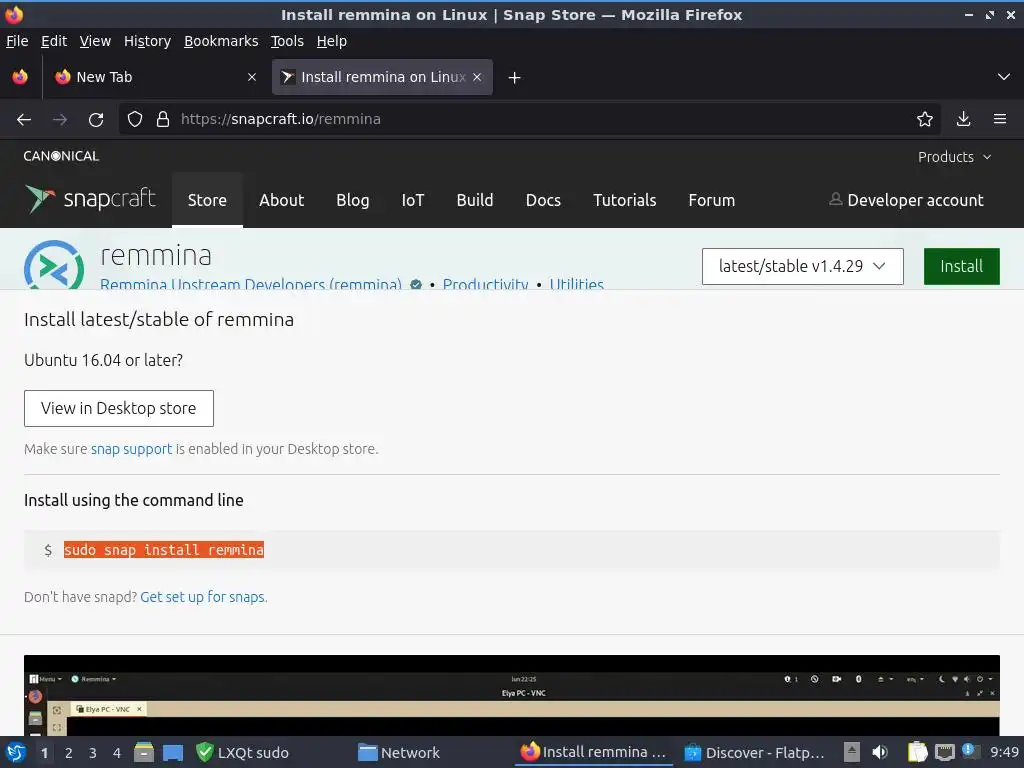
Task: Go to the About page
Action: coord(281,200)
